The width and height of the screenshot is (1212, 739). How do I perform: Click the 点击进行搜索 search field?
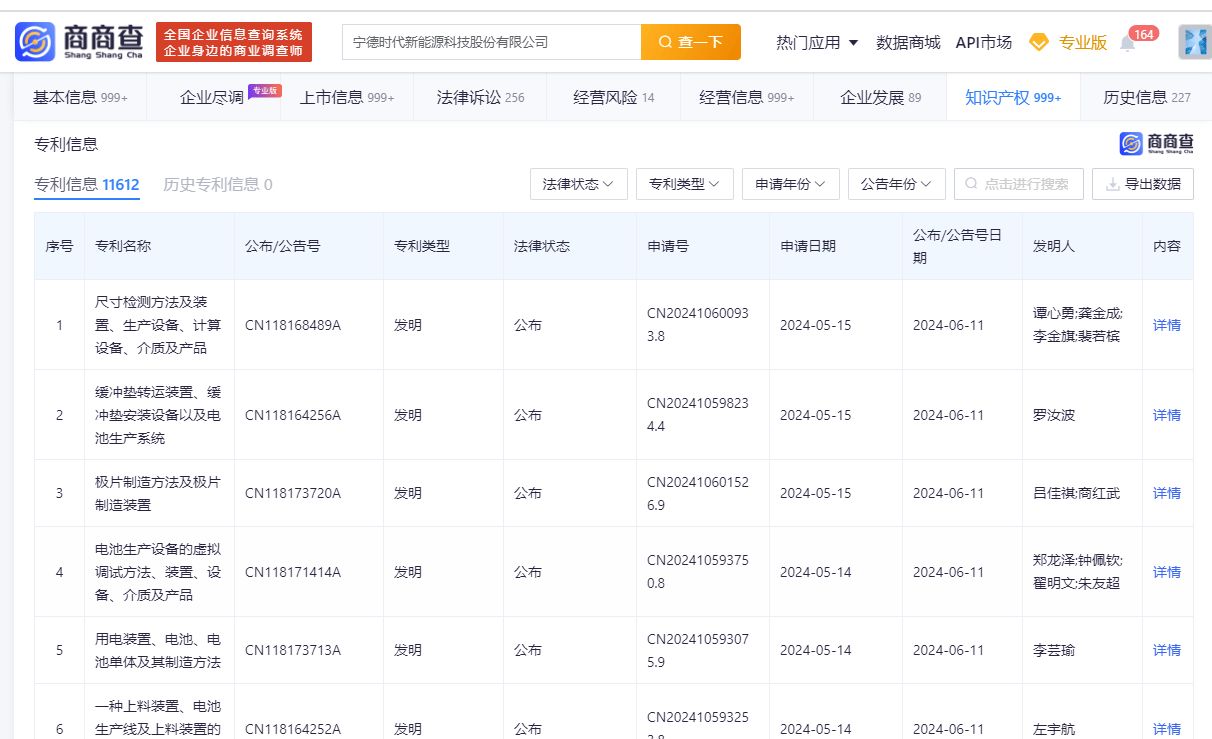tap(1019, 184)
